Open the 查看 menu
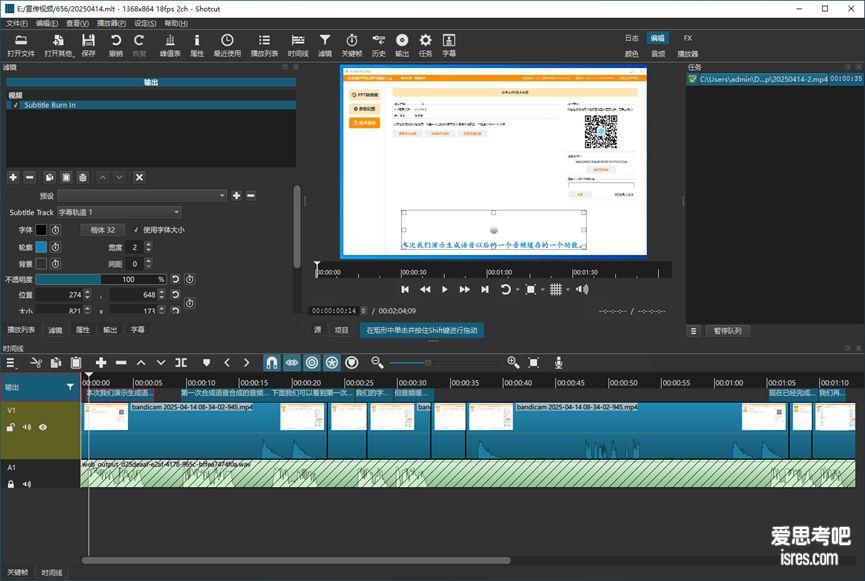The width and height of the screenshot is (865, 581). (x=77, y=23)
